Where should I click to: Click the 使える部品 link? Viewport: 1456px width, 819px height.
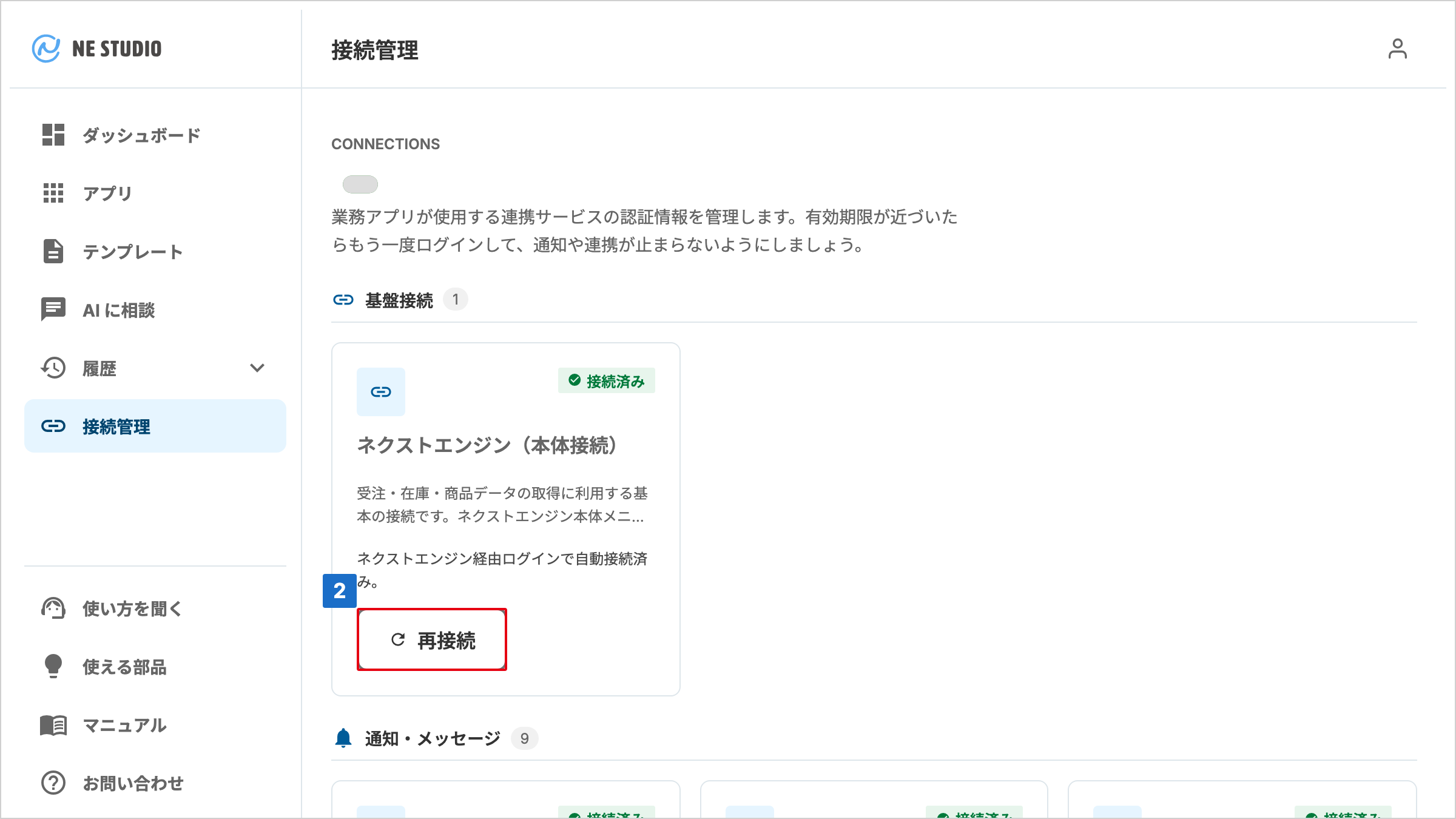click(155, 666)
